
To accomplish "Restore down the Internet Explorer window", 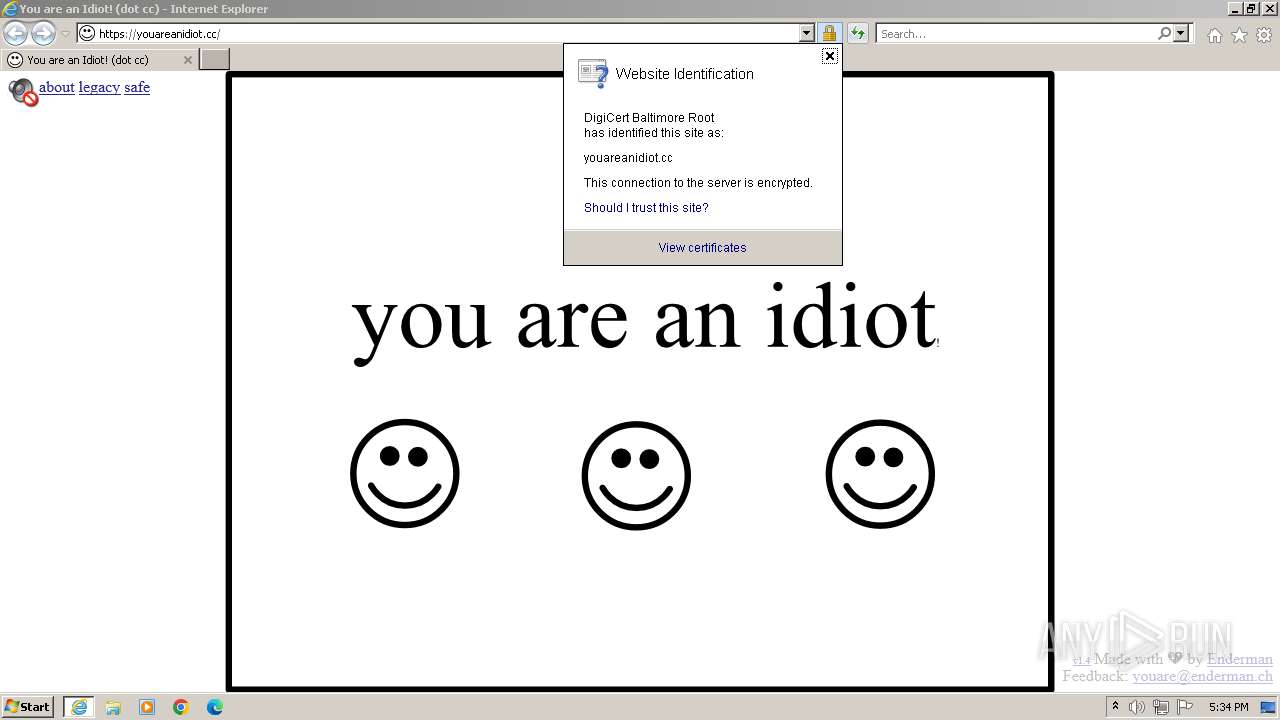I will point(1252,8).
